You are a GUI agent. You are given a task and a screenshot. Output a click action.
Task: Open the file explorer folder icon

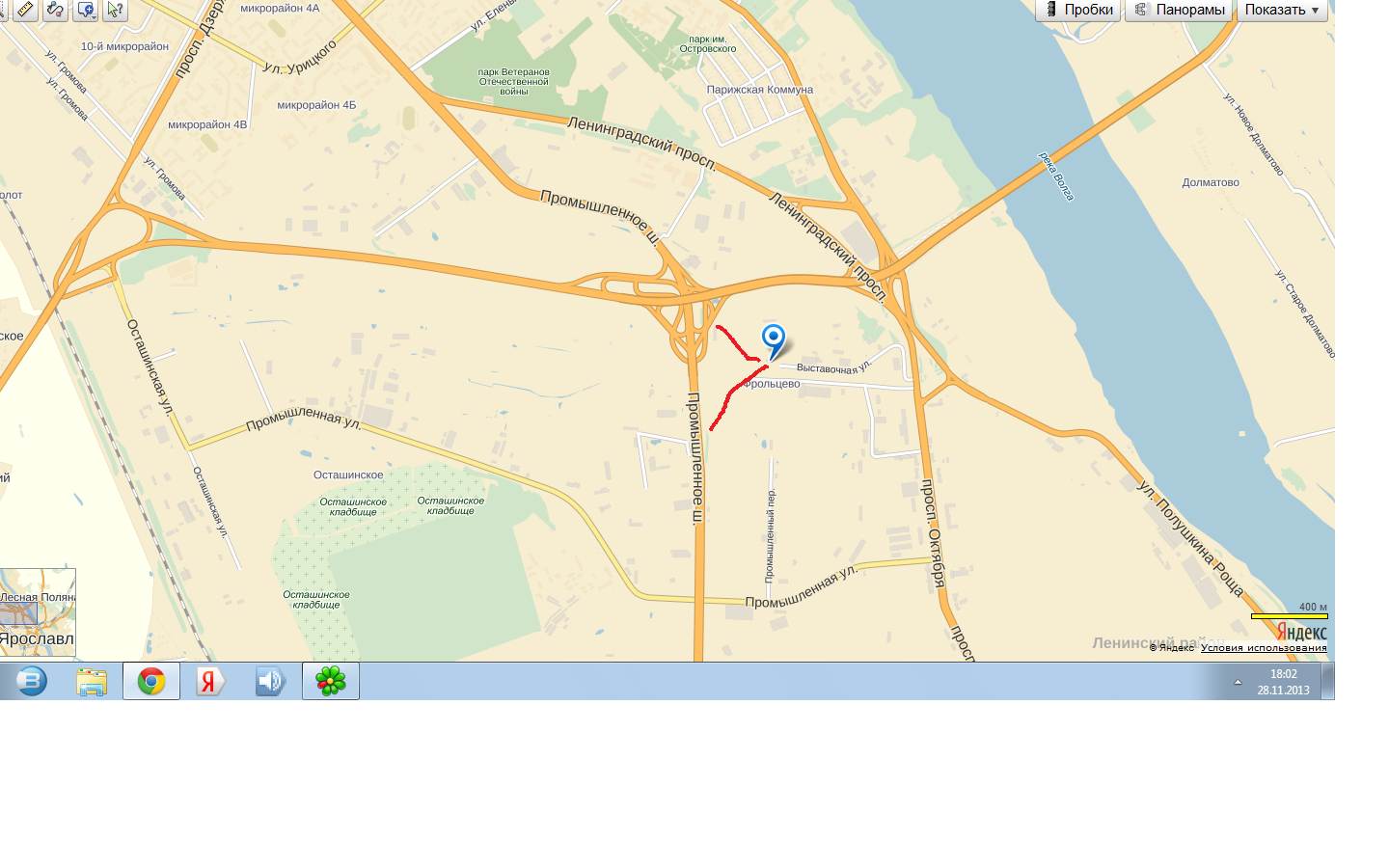coord(92,681)
